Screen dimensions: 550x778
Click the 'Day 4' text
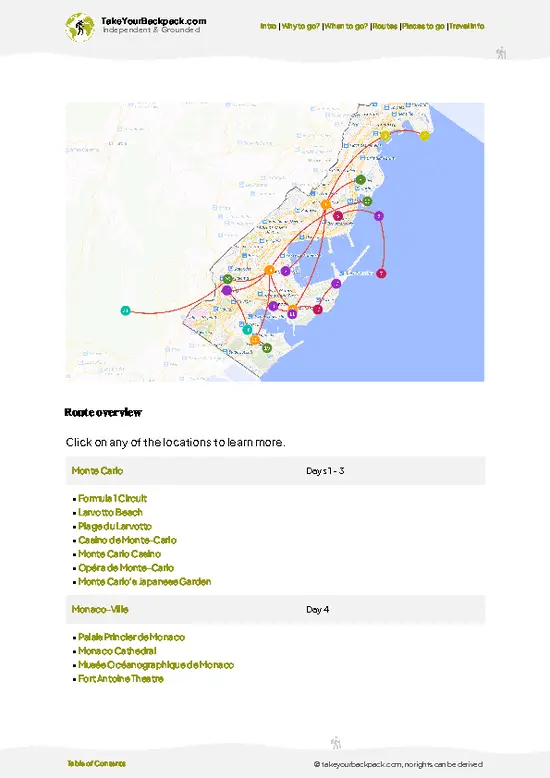pyautogui.click(x=318, y=609)
